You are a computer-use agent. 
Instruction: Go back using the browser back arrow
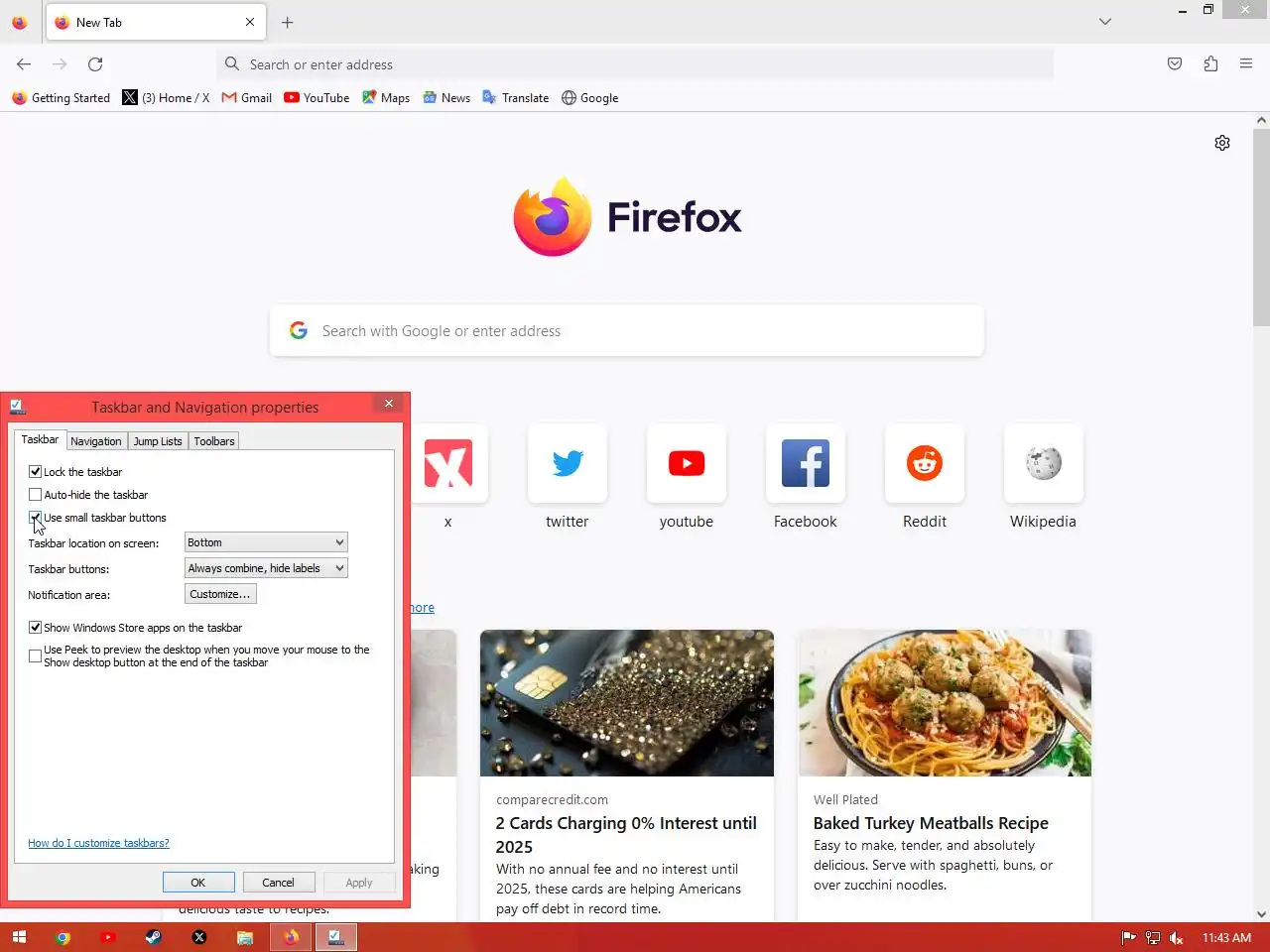(x=24, y=64)
